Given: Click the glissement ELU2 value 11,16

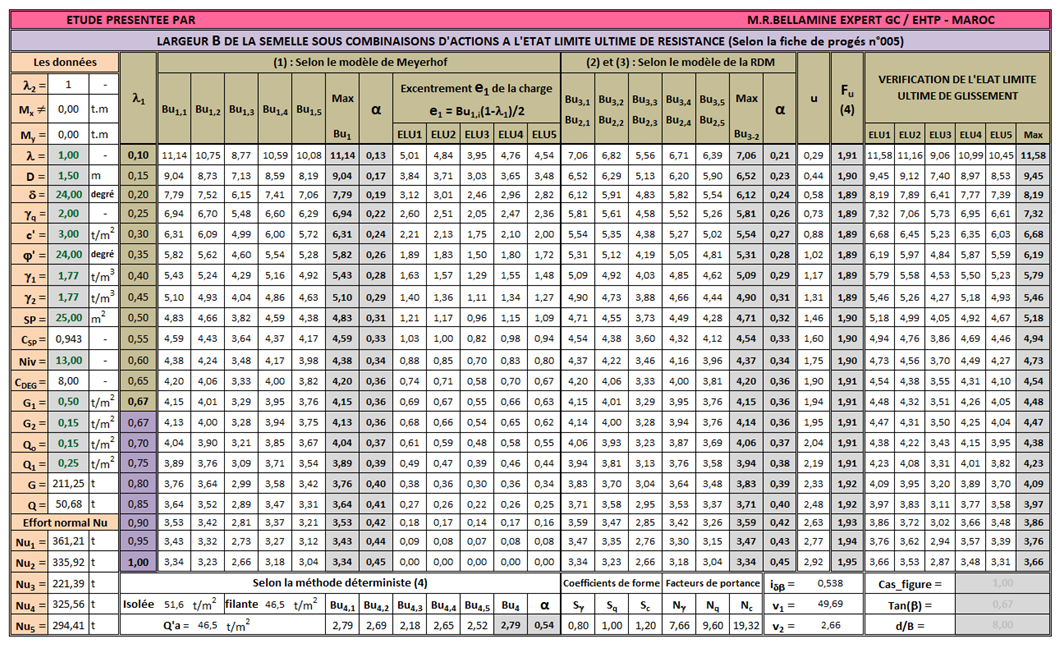Looking at the screenshot, I should 910,155.
